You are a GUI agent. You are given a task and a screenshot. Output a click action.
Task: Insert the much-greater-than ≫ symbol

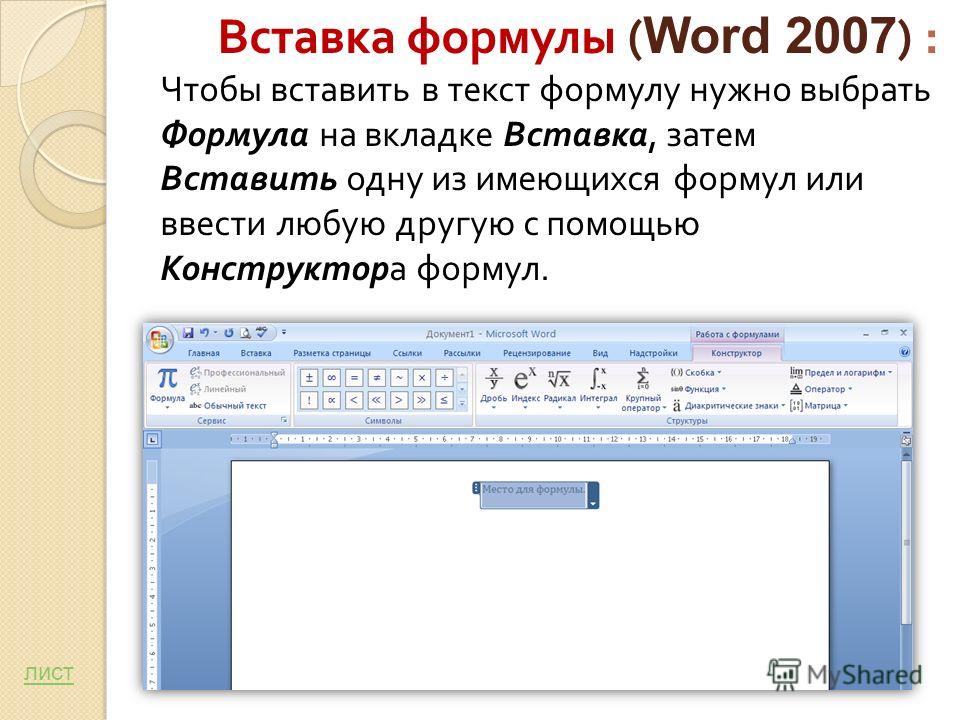coord(422,400)
